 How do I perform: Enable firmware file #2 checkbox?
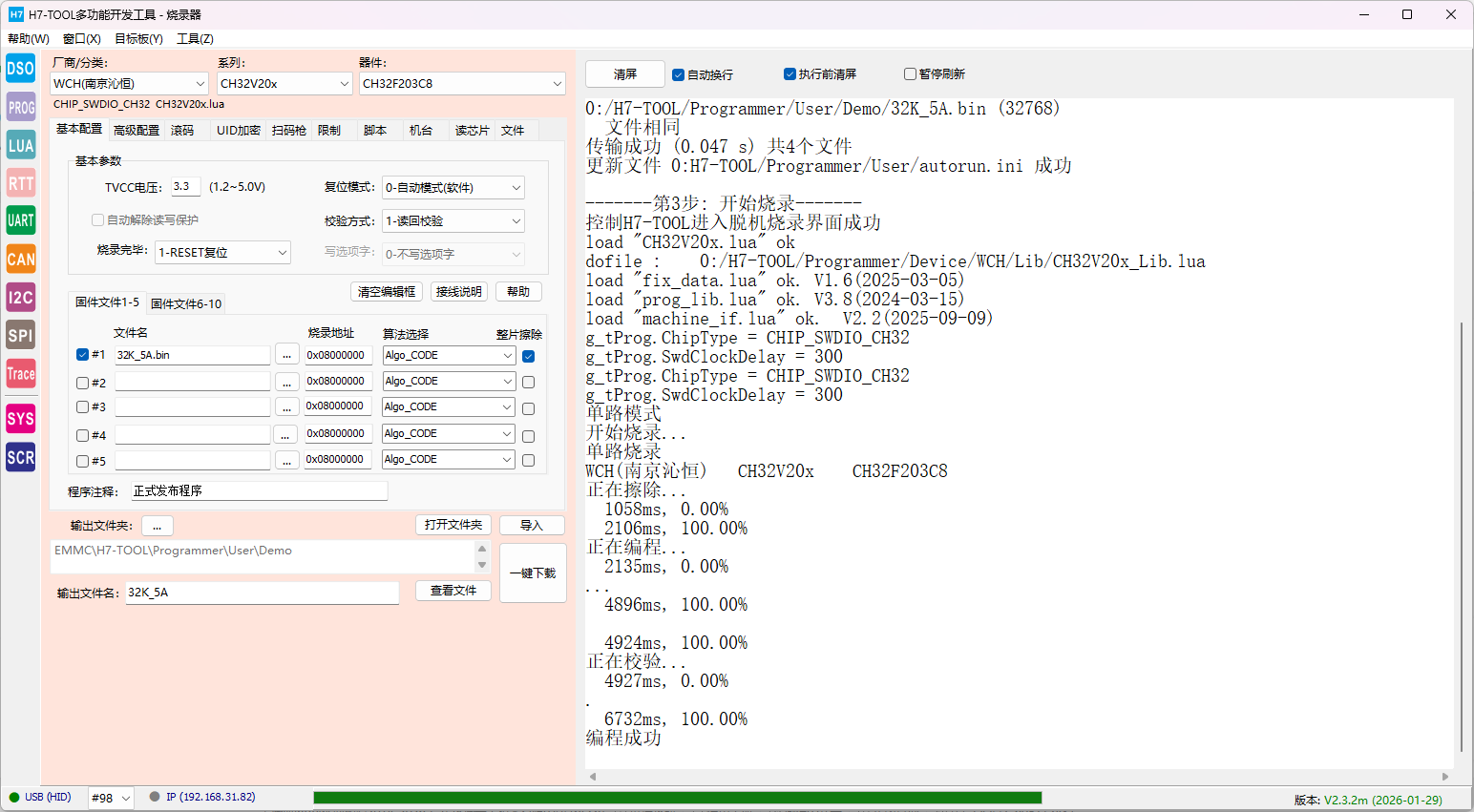coord(82,383)
